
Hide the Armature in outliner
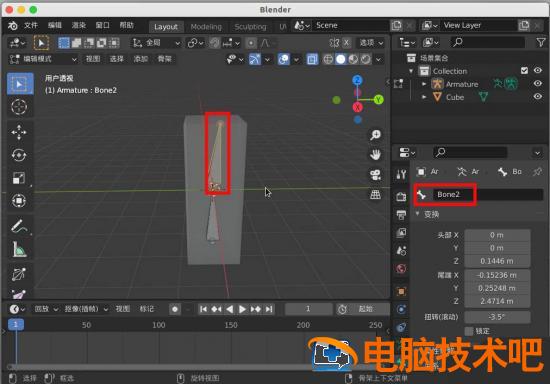pyautogui.click(x=537, y=84)
